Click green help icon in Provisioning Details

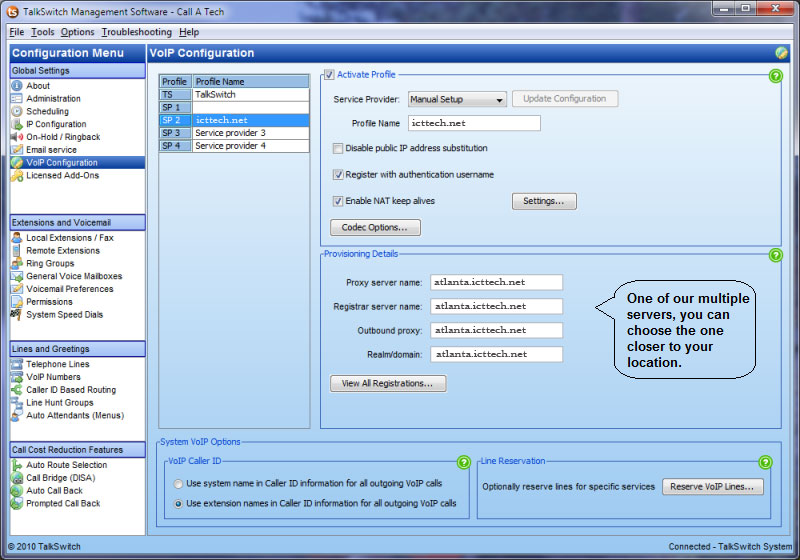[775, 255]
